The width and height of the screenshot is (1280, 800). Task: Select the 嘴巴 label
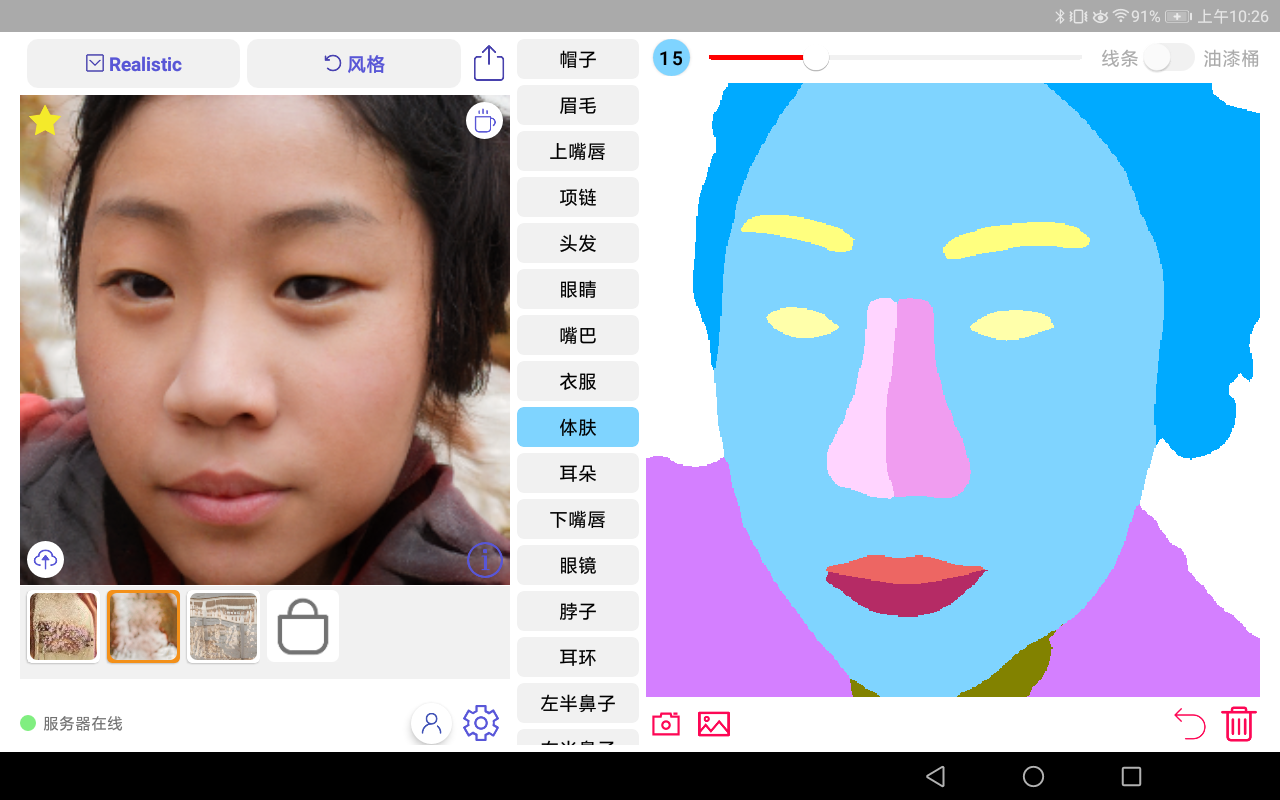(x=578, y=335)
